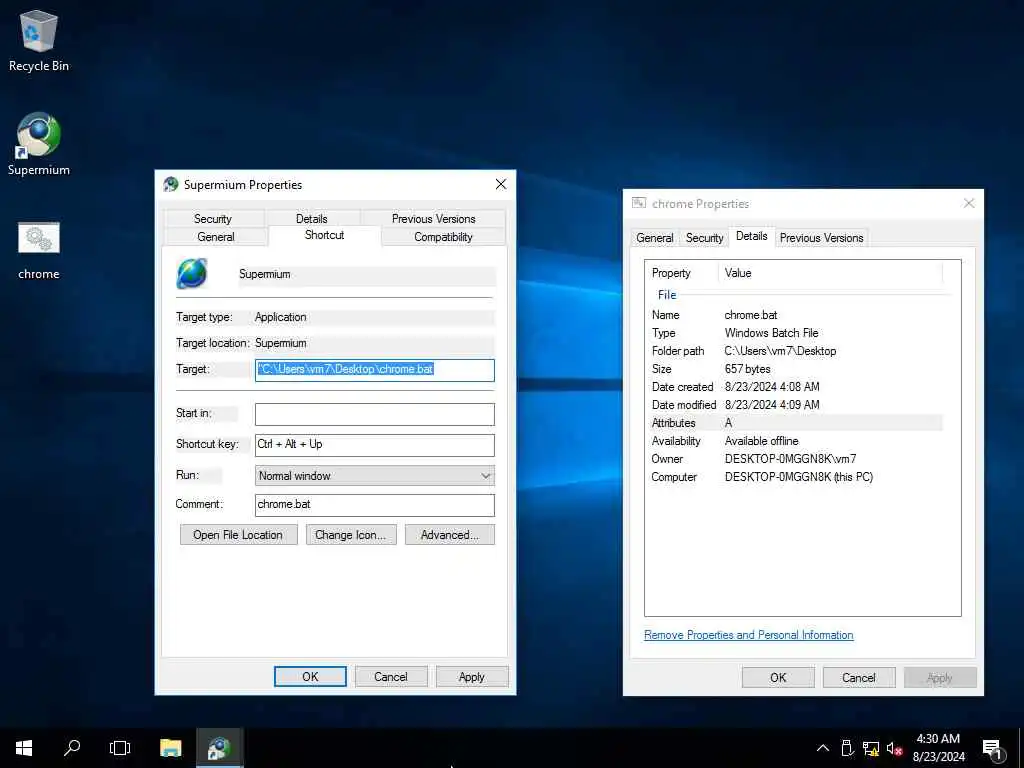Select the Size row 657 bytes
Screen dimensions: 1024x768
pyautogui.click(x=797, y=369)
